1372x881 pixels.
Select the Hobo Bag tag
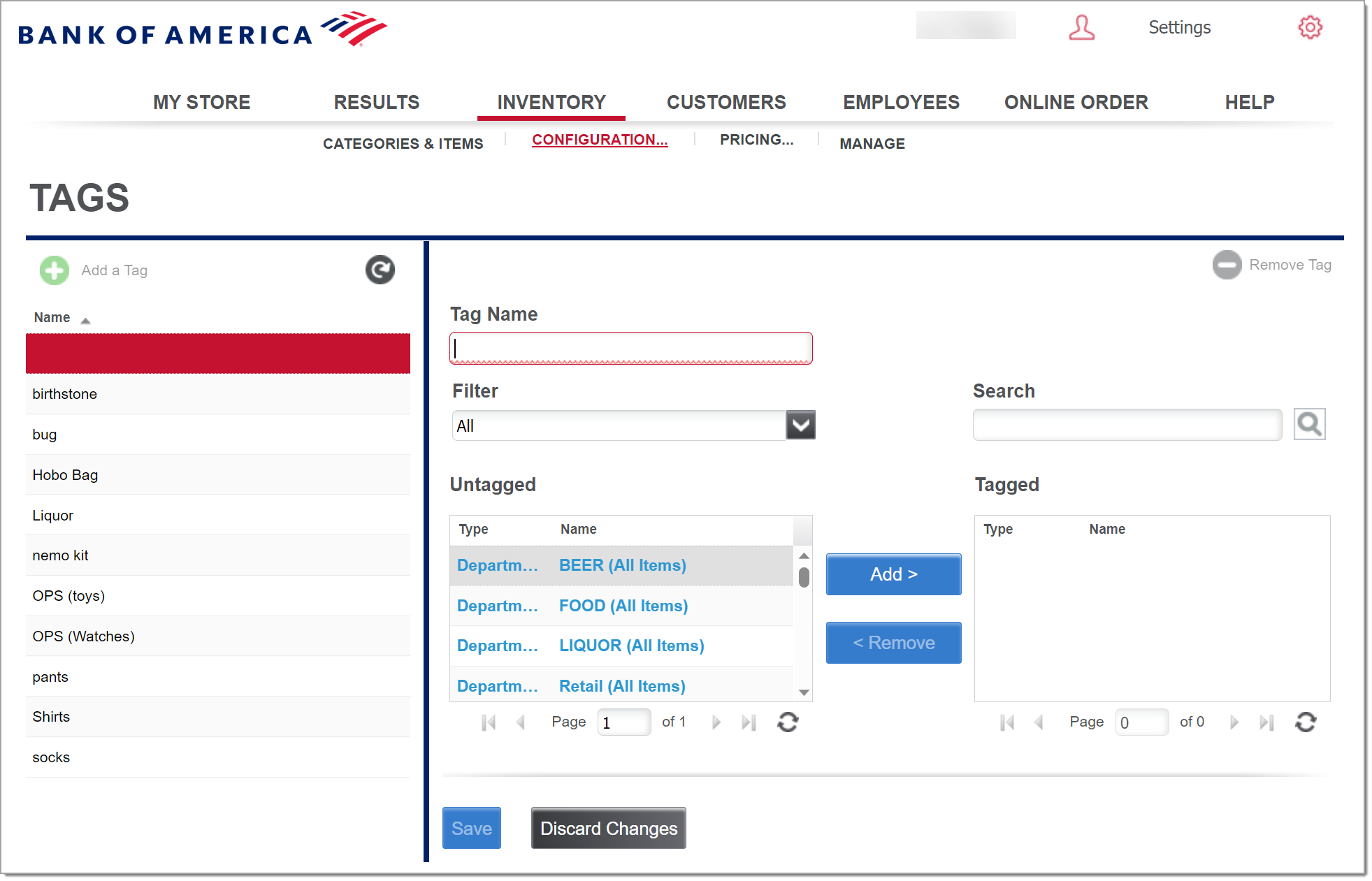click(218, 475)
